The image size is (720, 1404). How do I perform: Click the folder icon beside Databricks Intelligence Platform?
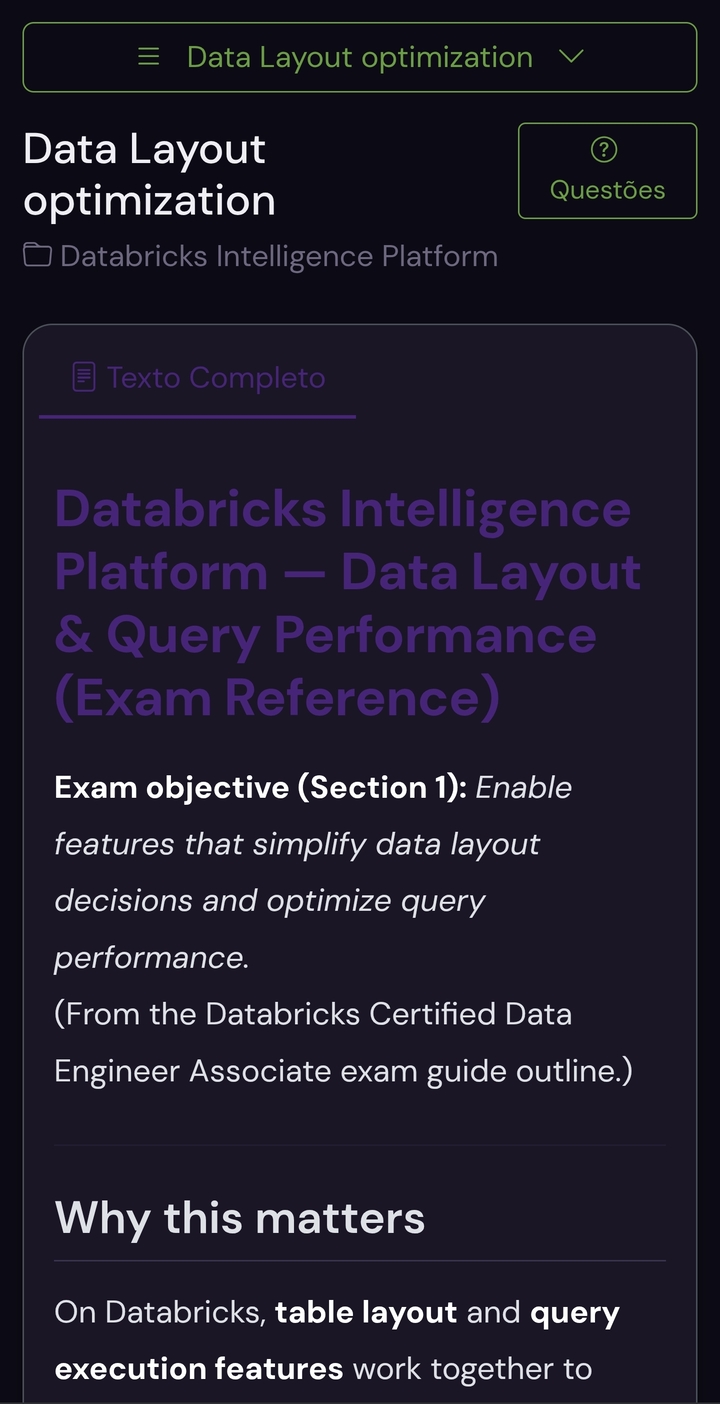coord(38,256)
